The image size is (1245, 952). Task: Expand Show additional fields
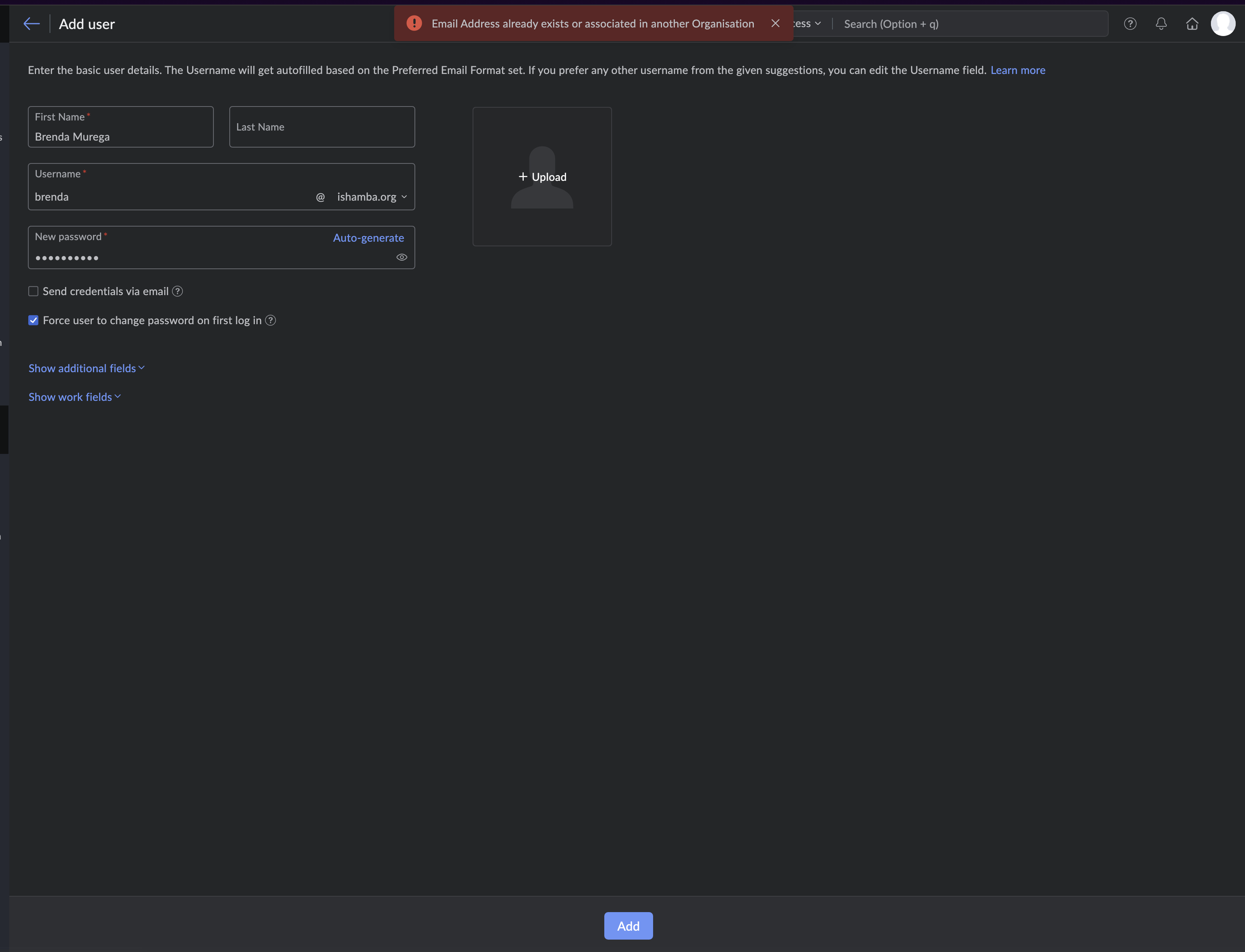(x=86, y=368)
